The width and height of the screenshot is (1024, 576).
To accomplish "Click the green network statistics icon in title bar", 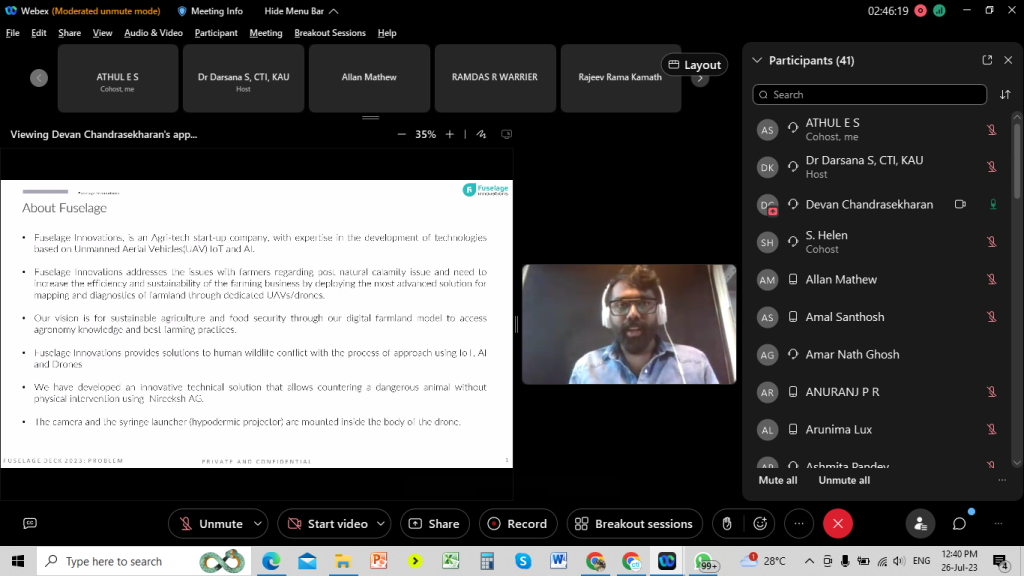I will (x=939, y=10).
